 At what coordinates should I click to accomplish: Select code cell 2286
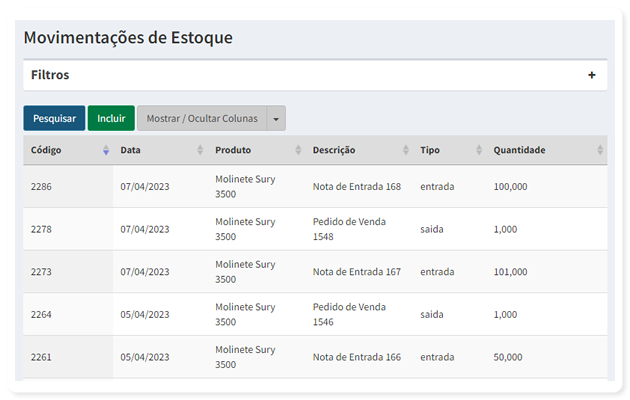pyautogui.click(x=41, y=186)
